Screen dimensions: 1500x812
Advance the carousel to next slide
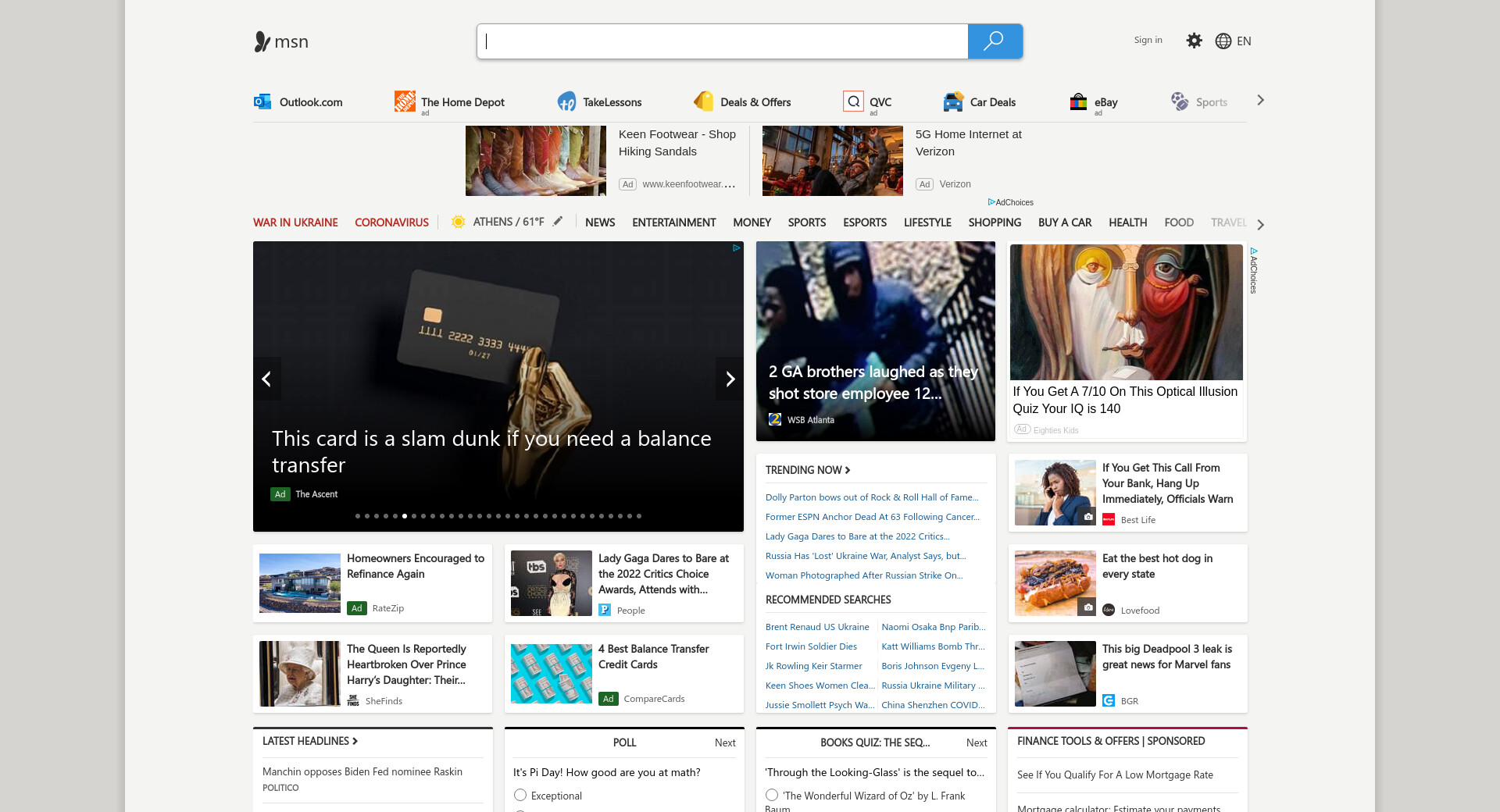point(730,379)
